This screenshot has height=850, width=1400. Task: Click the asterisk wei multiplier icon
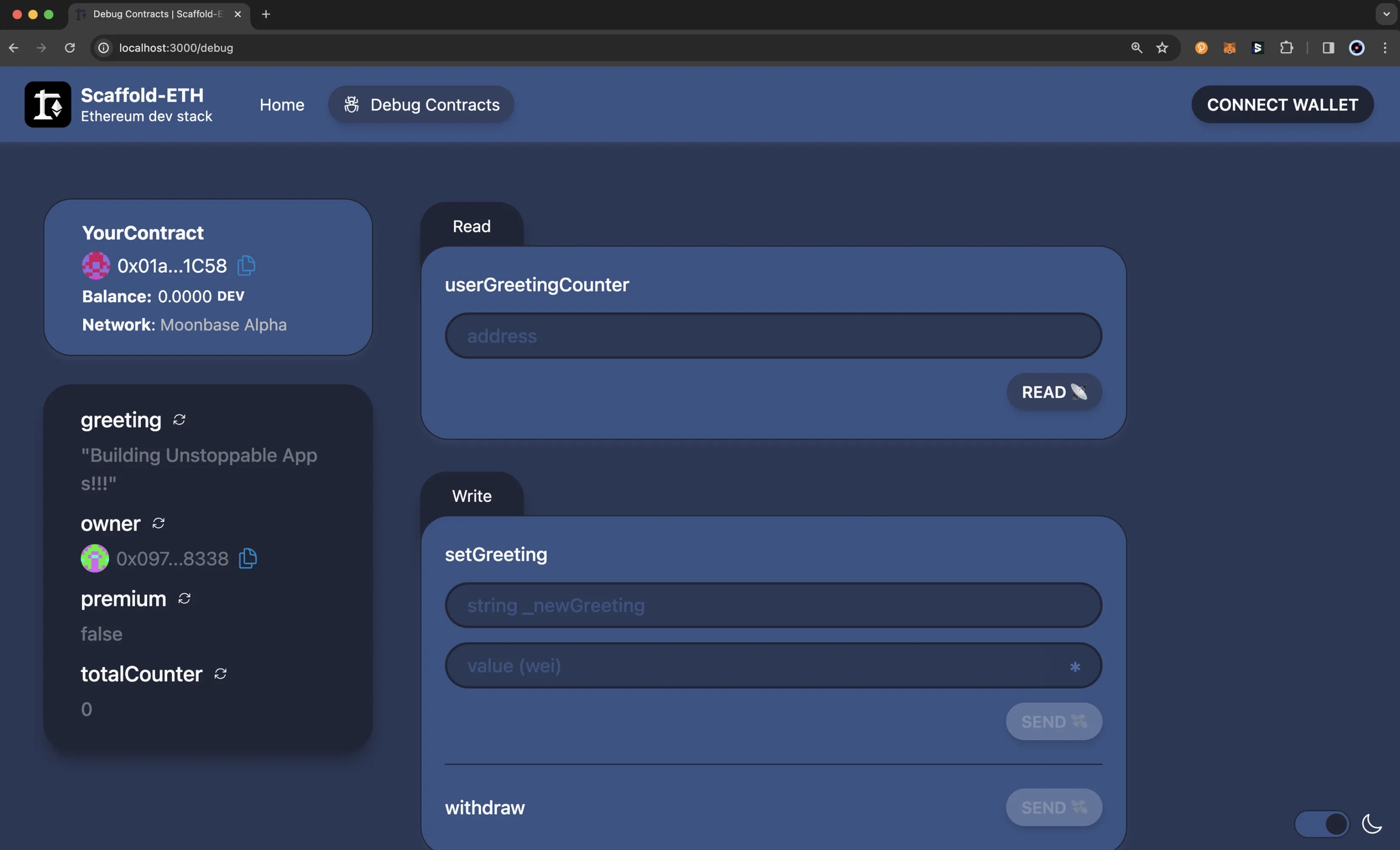click(x=1075, y=667)
